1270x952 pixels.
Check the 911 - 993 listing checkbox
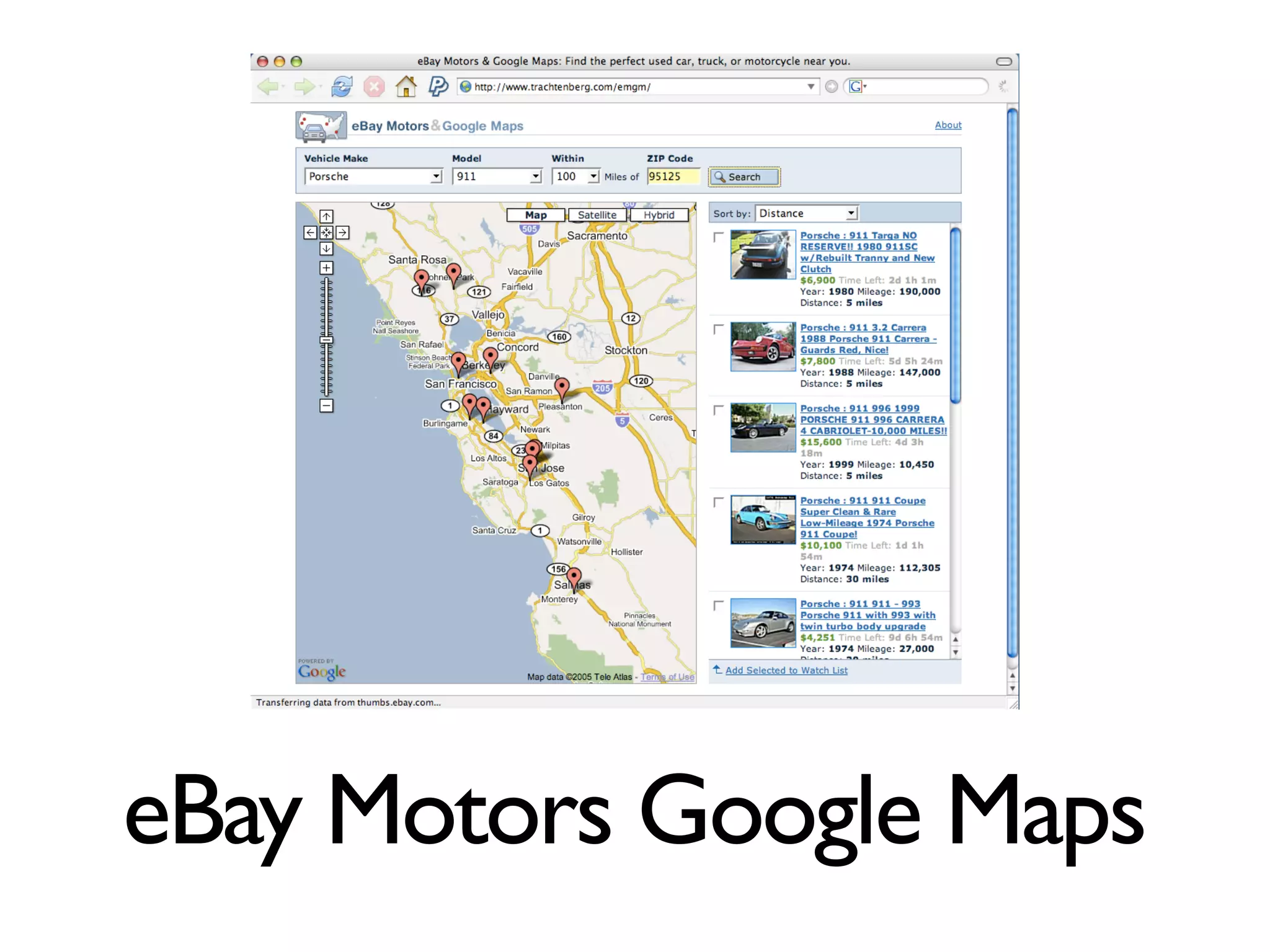point(718,605)
